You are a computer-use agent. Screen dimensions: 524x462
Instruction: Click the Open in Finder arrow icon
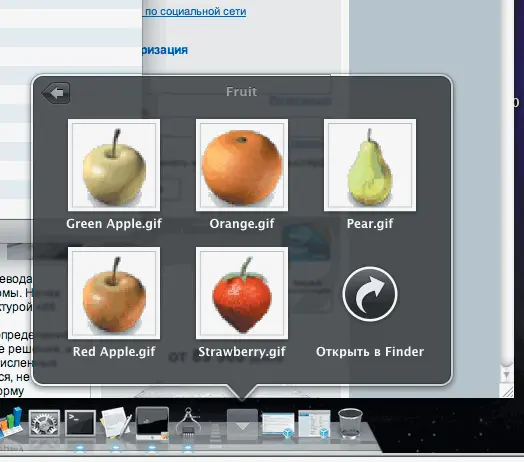point(370,294)
